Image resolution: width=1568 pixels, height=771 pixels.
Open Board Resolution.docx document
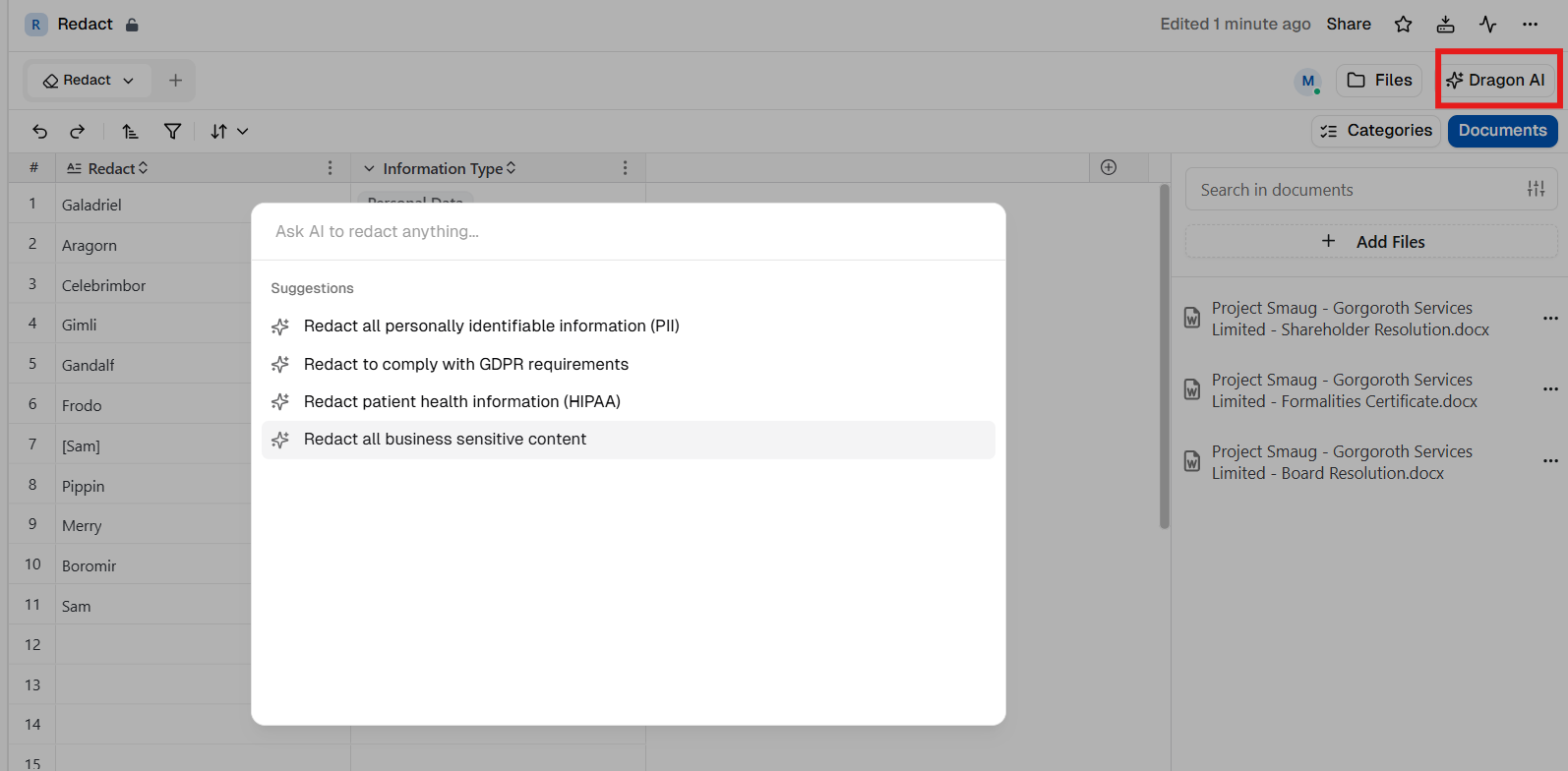(1342, 462)
